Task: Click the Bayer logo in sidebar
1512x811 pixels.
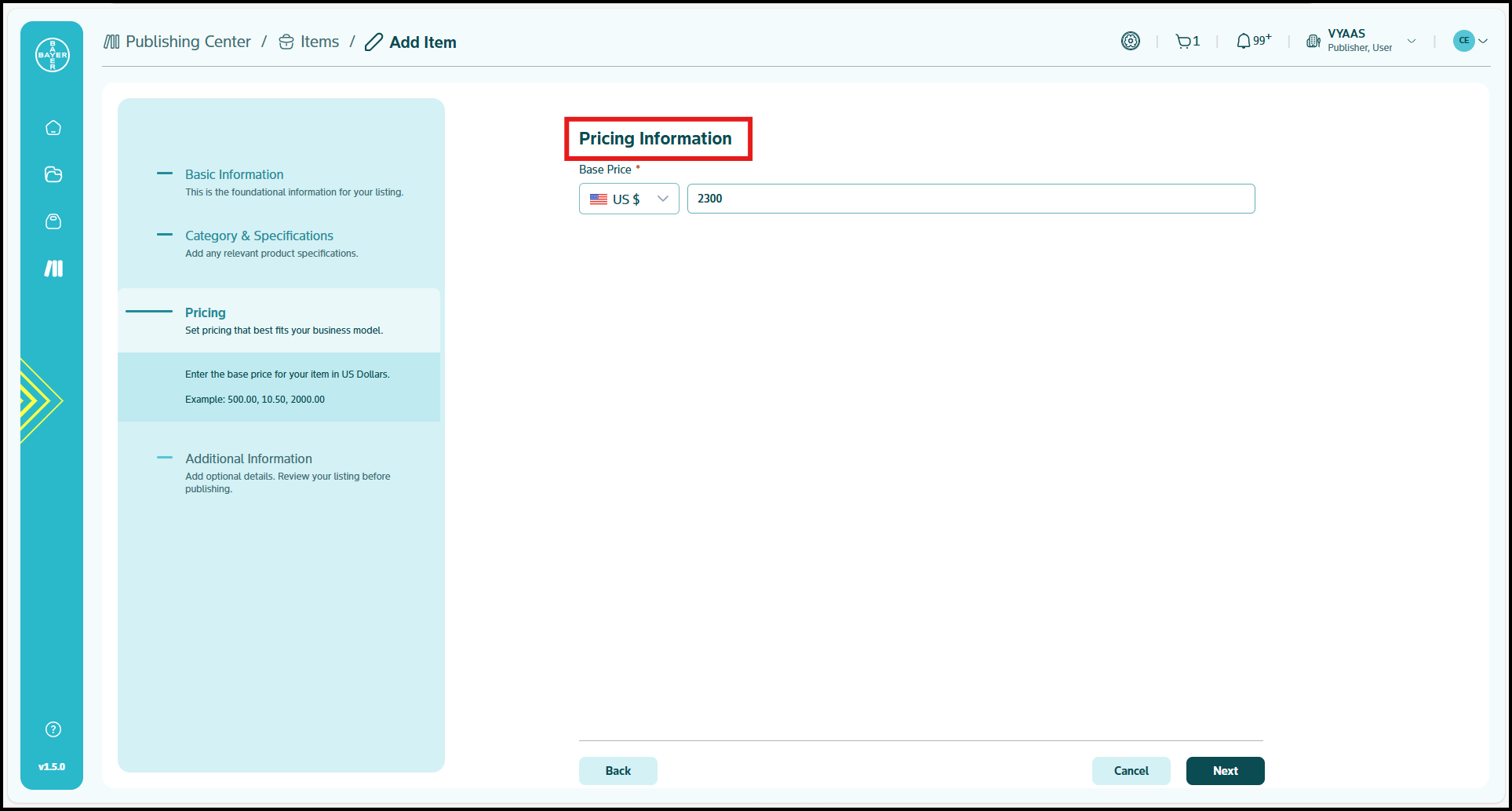Action: (x=53, y=55)
